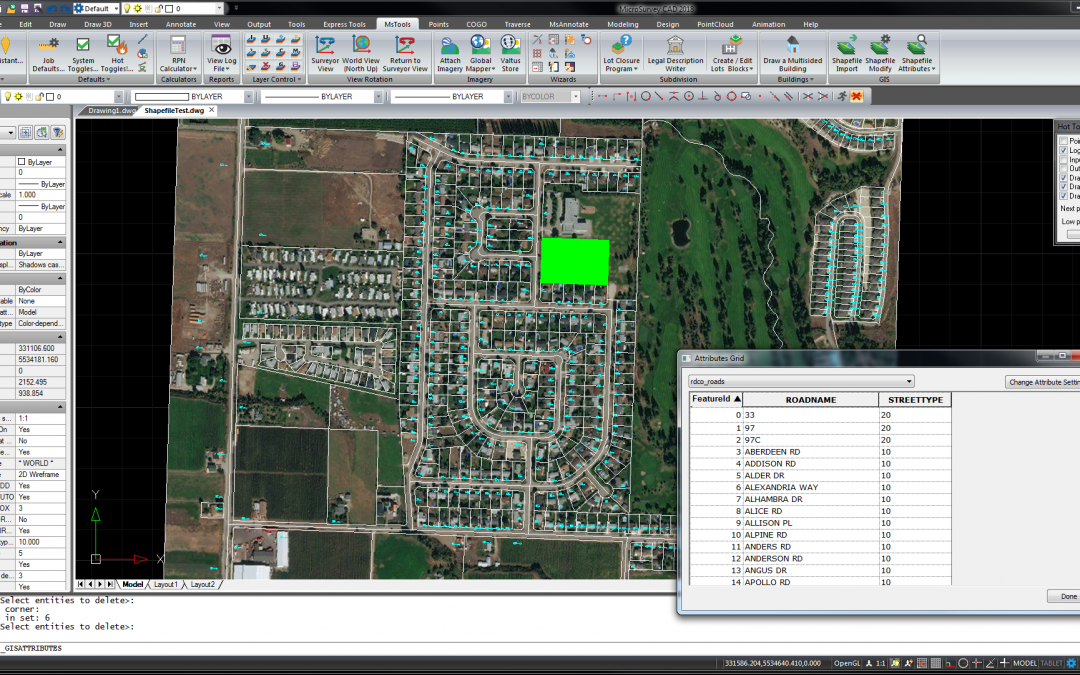
Task: Switch to the Drawing1.dwg document tab
Action: [x=111, y=111]
